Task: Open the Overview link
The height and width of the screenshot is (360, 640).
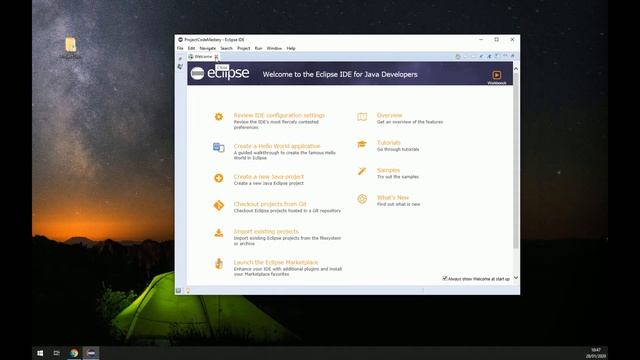Action: tap(389, 116)
